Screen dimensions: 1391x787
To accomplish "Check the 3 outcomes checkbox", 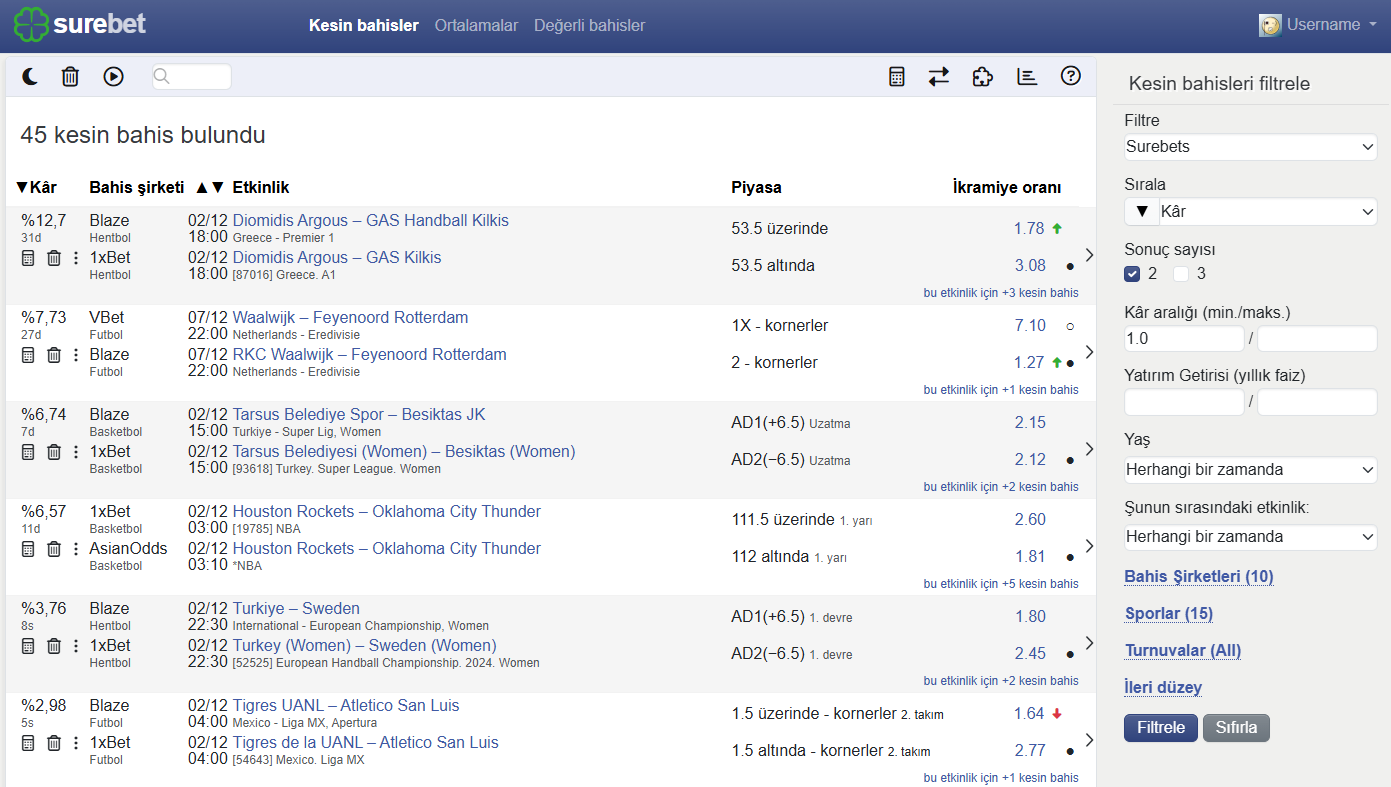I will tap(1181, 274).
